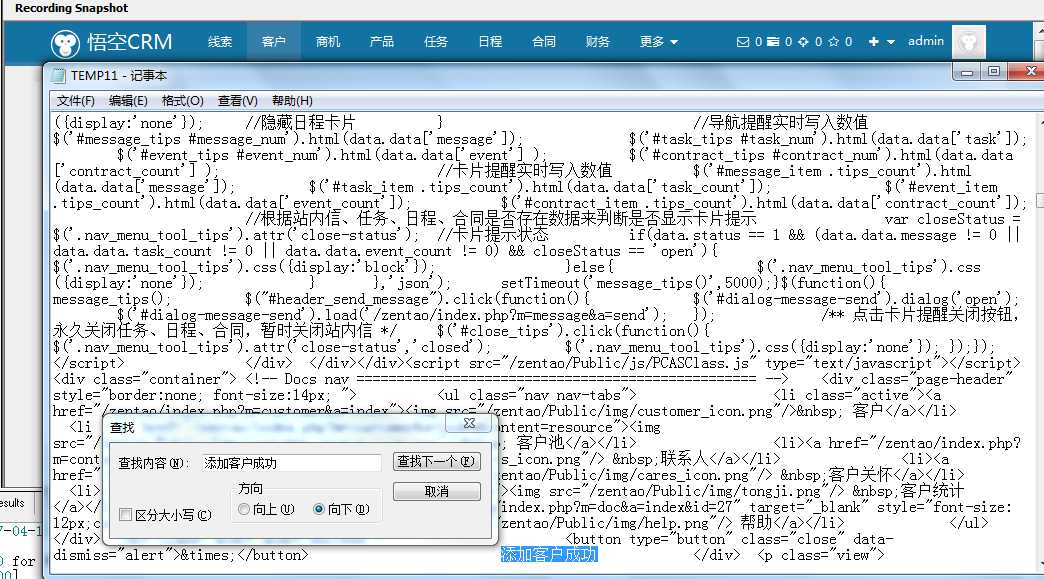Viewport: 1044px width, 579px height.
Task: Click the admin avatar thumbnail
Action: [969, 42]
